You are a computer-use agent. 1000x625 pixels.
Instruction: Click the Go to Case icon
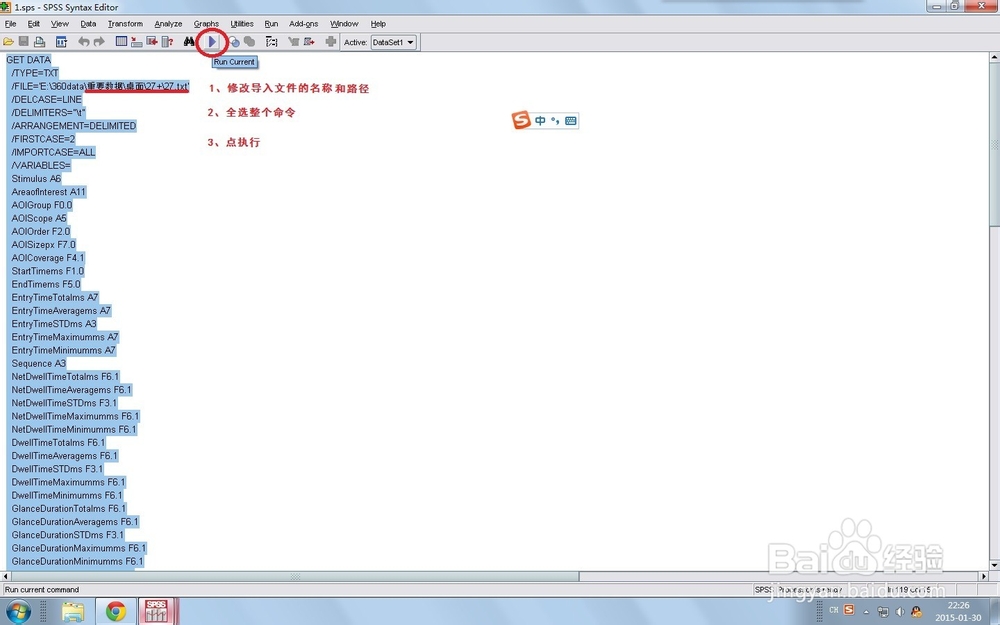pos(136,42)
